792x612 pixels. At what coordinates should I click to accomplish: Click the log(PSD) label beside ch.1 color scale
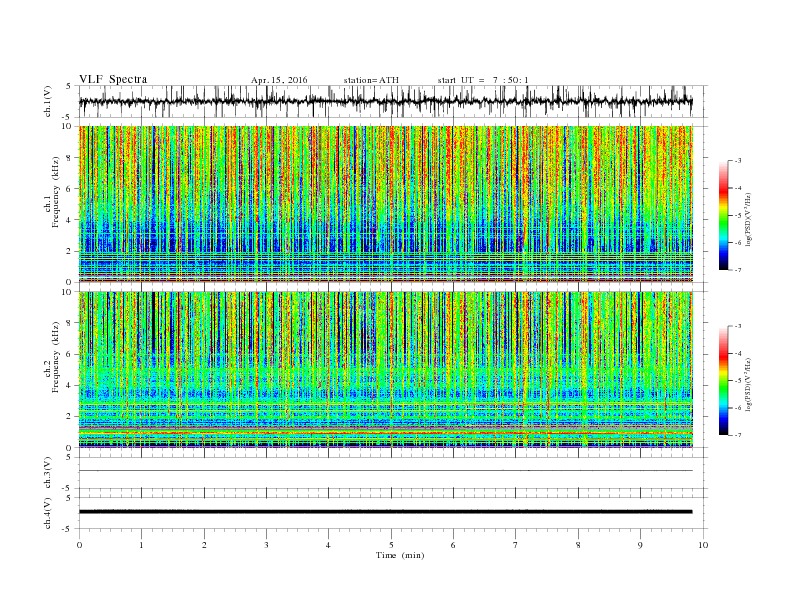749,218
